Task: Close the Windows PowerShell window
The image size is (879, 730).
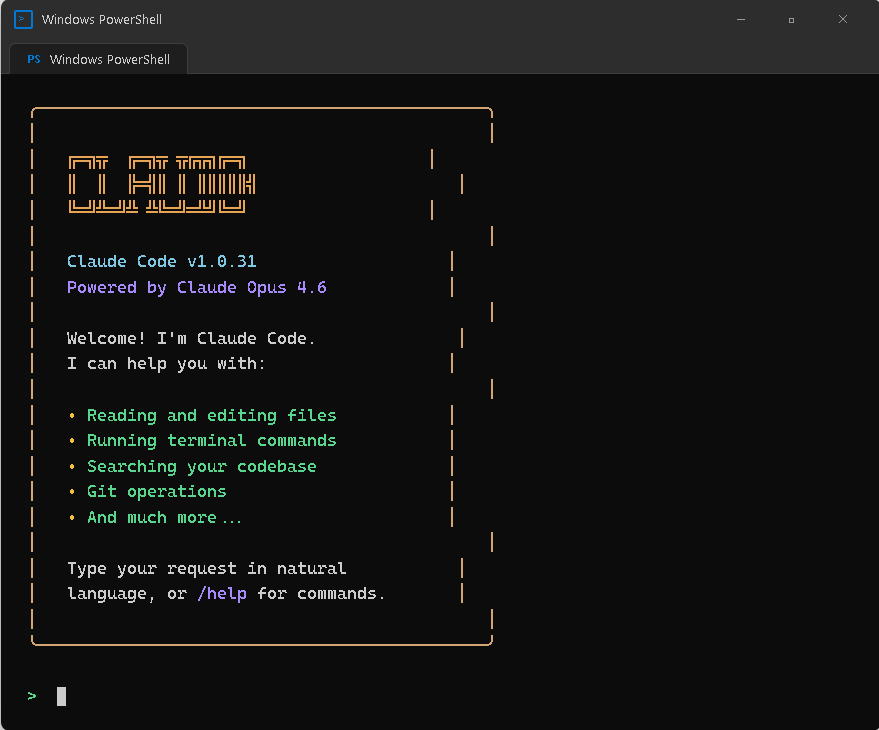Action: pyautogui.click(x=842, y=19)
